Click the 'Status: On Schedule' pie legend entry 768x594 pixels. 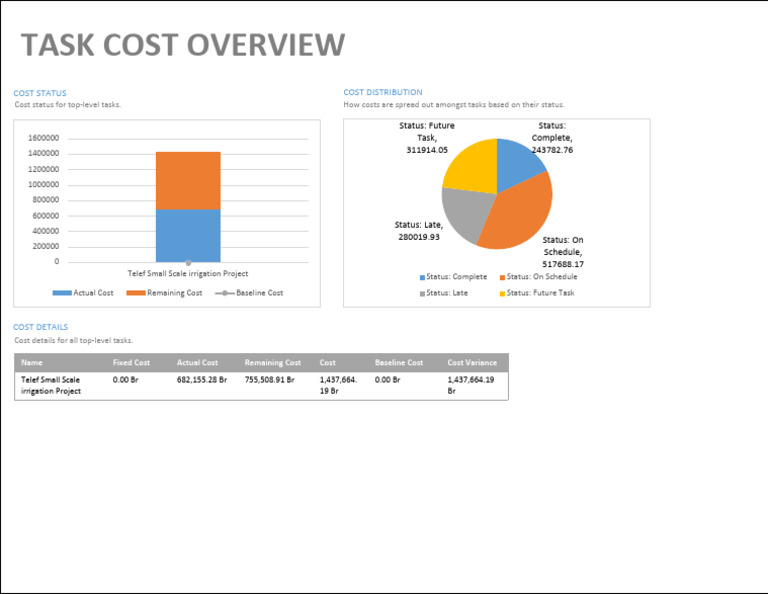538,277
